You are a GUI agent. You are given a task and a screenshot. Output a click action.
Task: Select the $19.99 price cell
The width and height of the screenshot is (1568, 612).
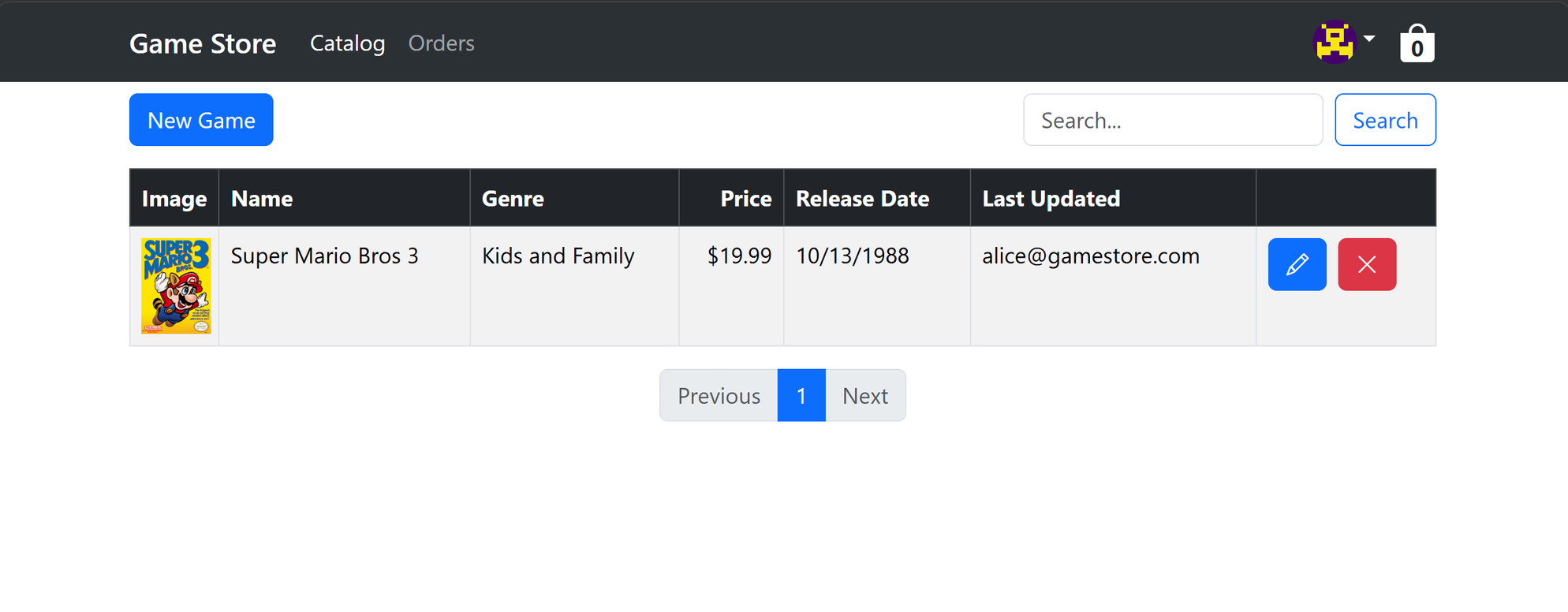[x=731, y=286]
